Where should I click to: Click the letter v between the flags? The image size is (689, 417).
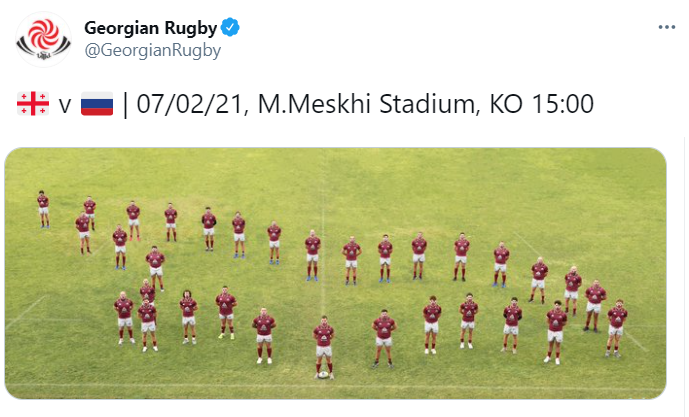[x=65, y=105]
